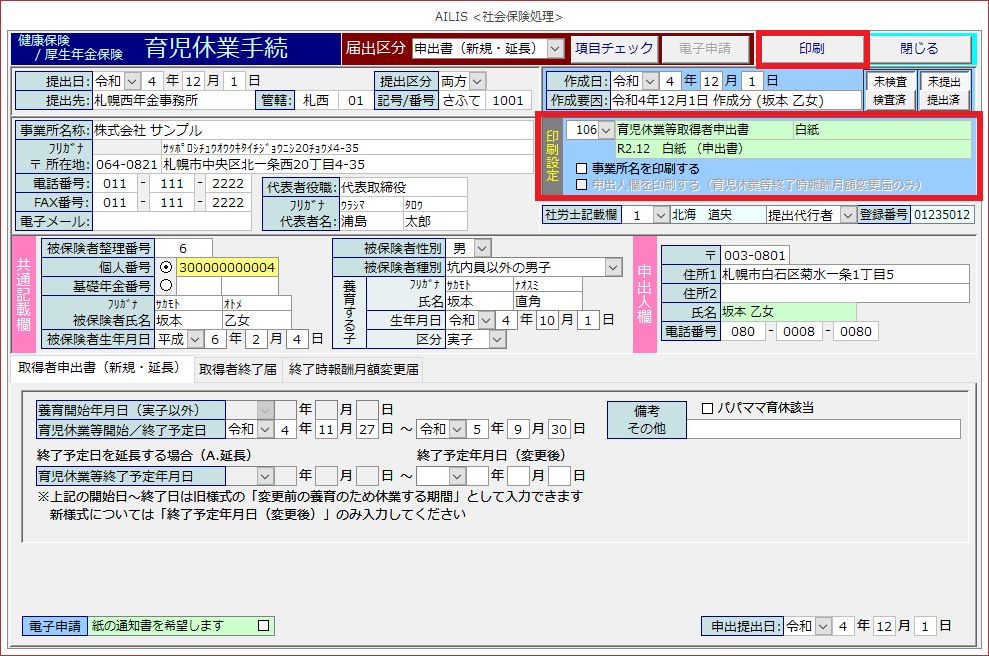The height and width of the screenshot is (656, 989).
Task: Check the パパママ育休該当 box
Action: (707, 408)
